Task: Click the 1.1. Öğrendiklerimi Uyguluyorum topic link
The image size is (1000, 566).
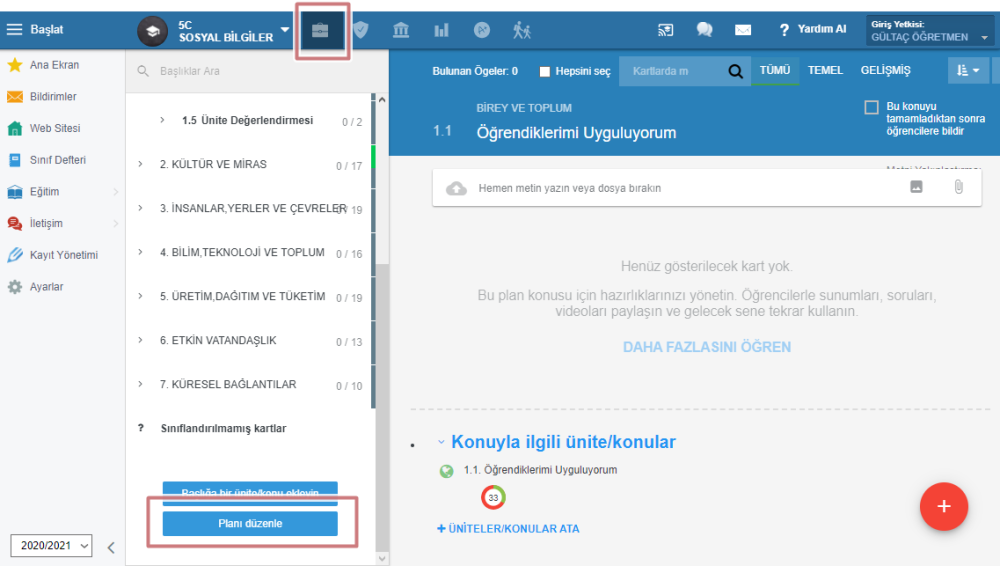Action: tap(540, 470)
